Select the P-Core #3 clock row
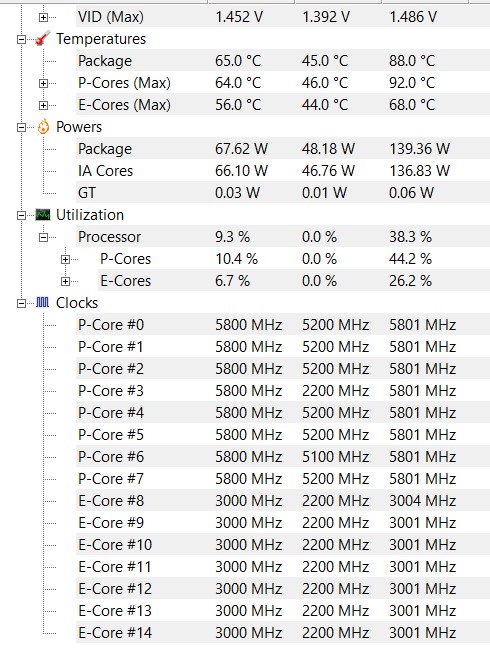 tap(283, 391)
